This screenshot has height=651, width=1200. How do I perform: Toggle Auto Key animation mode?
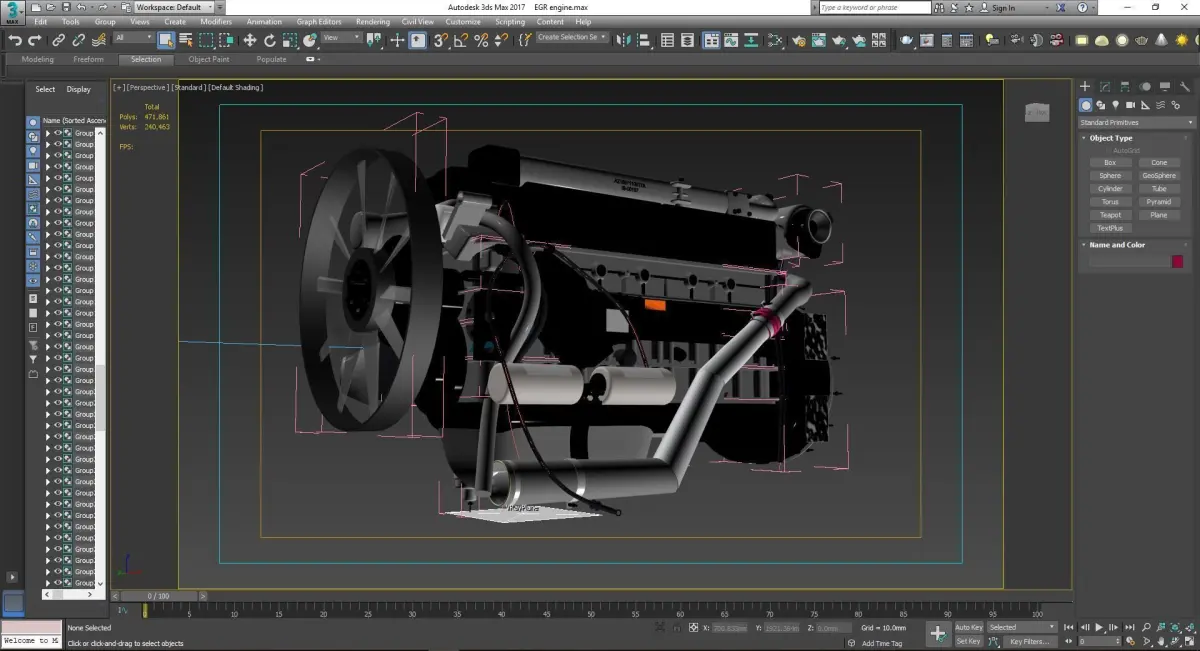[968, 627]
